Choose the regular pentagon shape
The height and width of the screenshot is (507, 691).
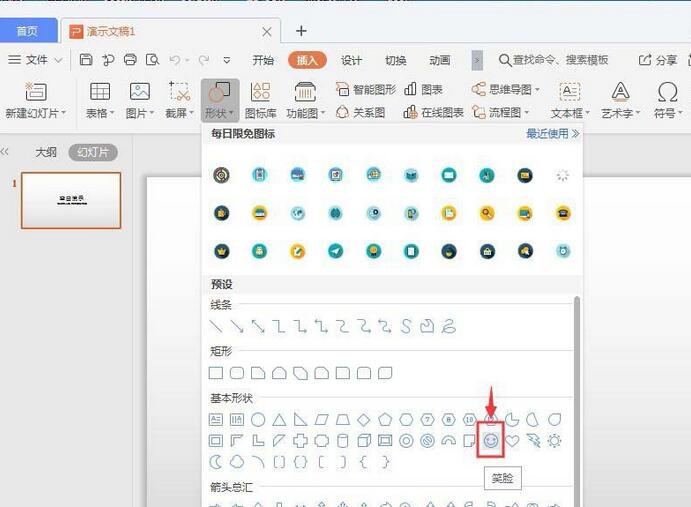click(385, 419)
